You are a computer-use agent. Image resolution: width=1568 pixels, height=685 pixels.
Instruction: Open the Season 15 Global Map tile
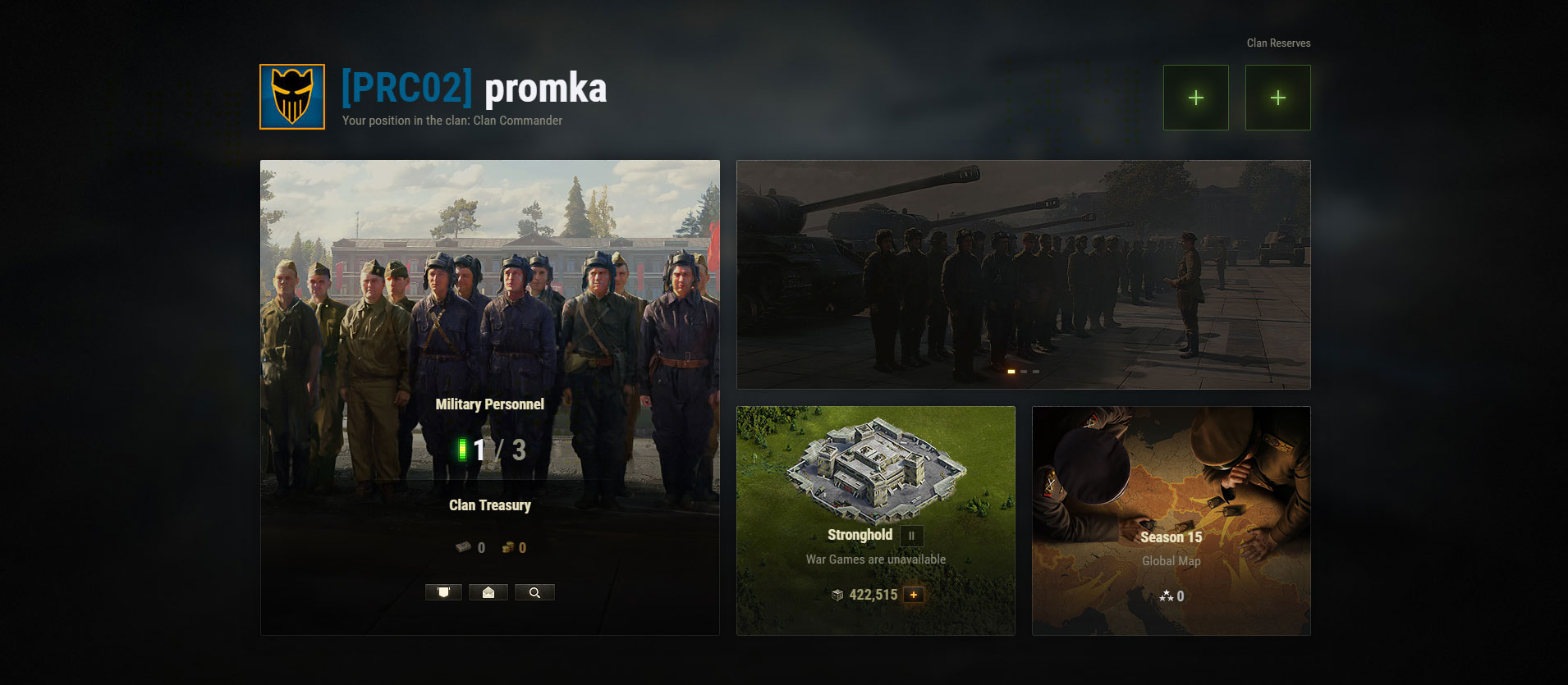tap(1171, 521)
